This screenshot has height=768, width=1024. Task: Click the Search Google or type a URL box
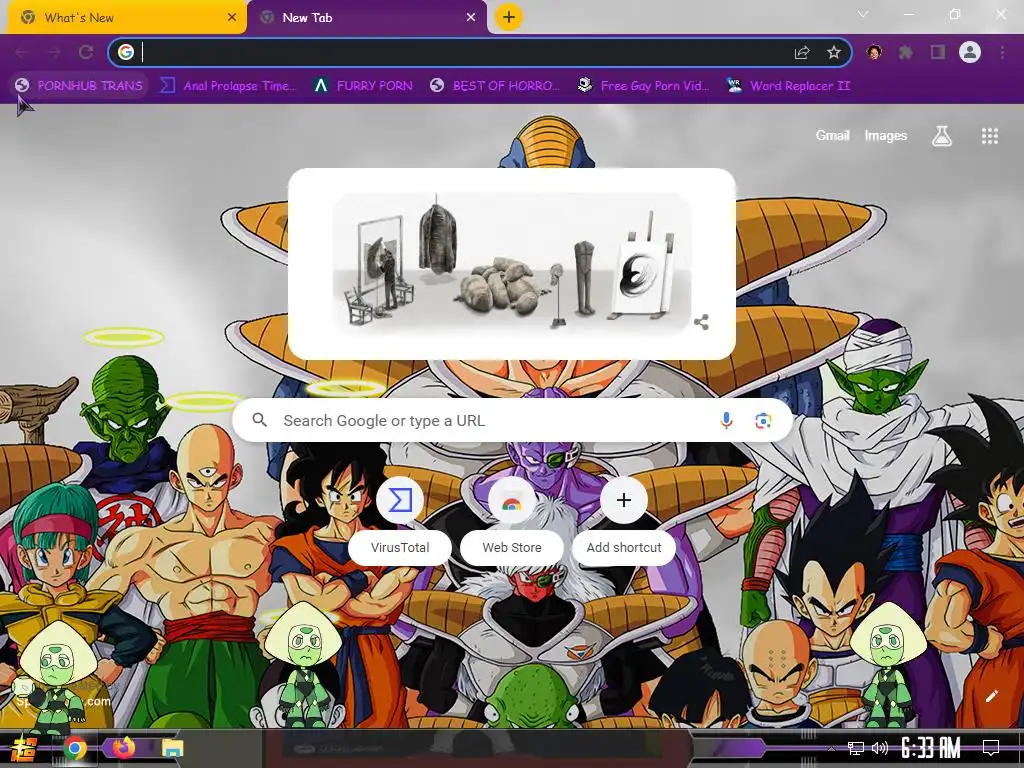[x=512, y=421]
